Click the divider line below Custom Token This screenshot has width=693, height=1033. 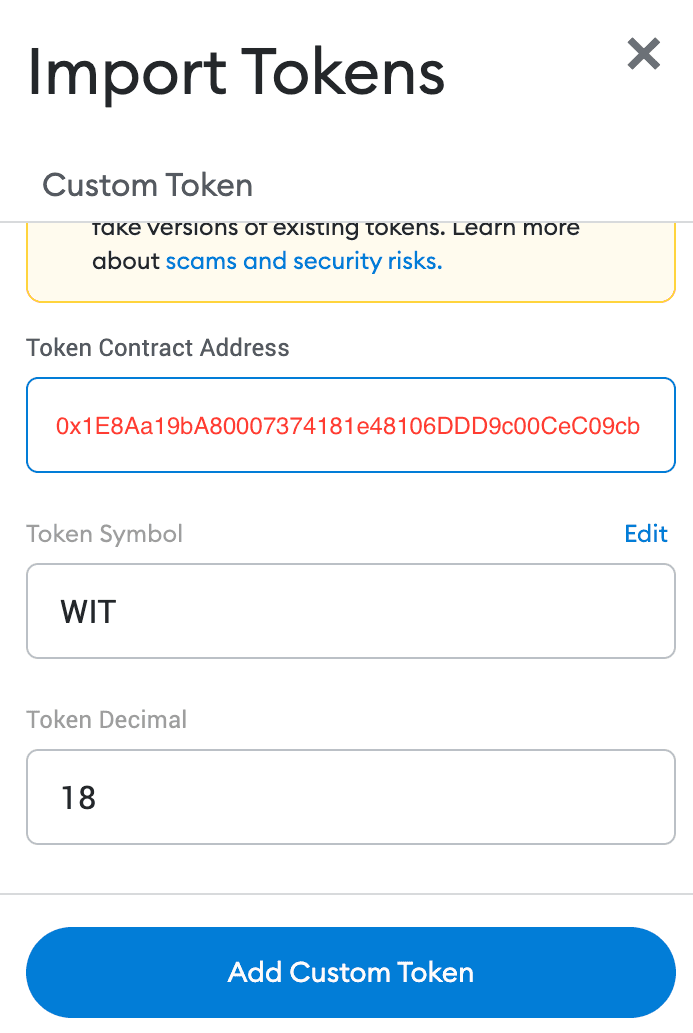[346, 221]
